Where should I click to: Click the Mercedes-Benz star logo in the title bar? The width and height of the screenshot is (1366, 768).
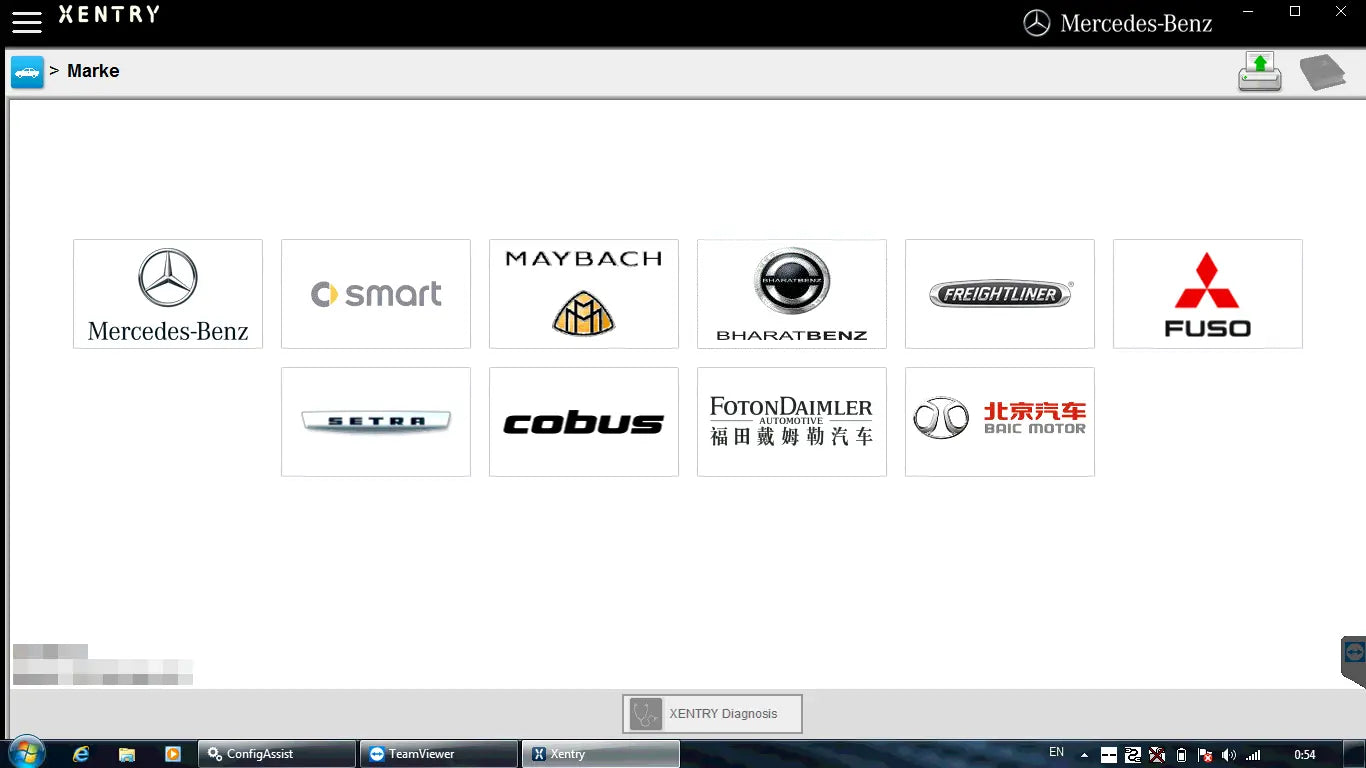point(1038,22)
